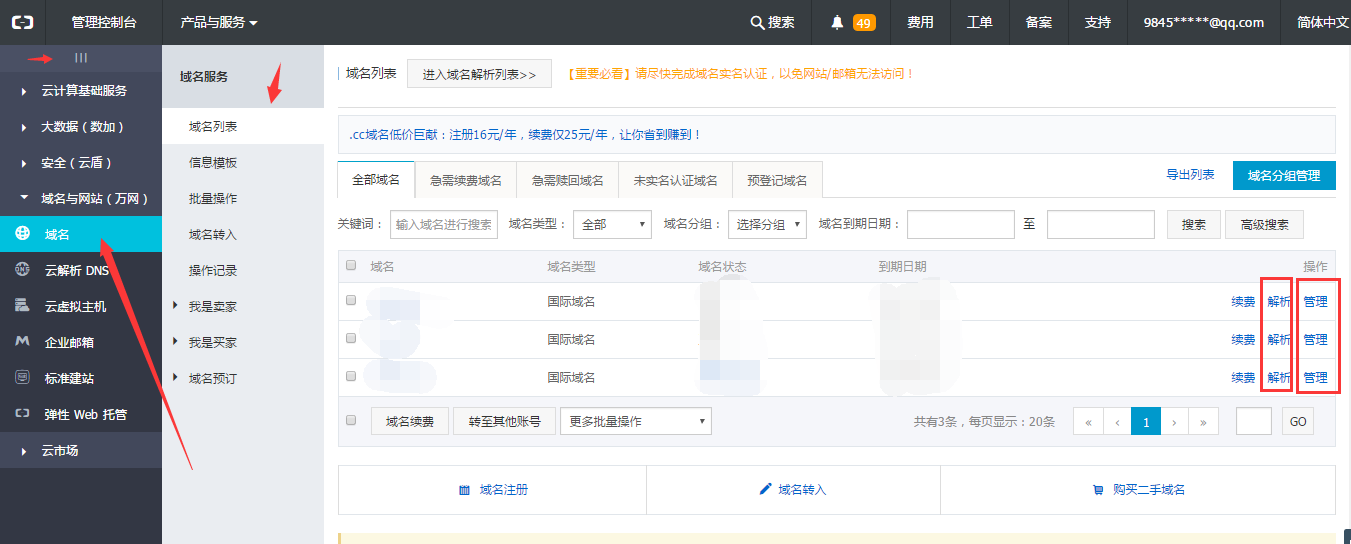The image size is (1351, 544).
Task: Click 域名续费 batch button
Action: [x=410, y=421]
